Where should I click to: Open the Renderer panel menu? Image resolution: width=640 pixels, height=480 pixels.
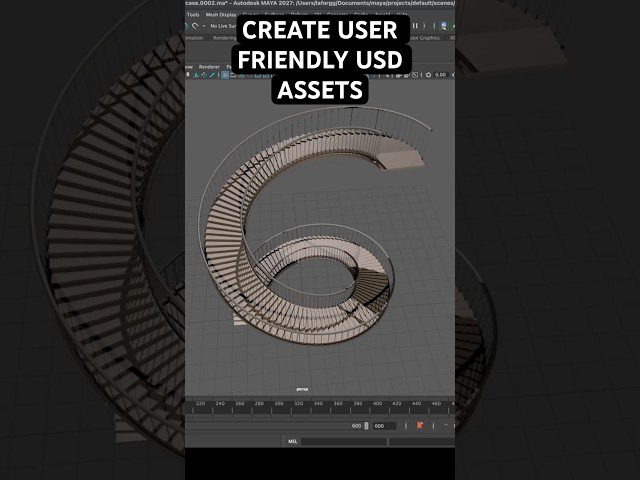pos(209,67)
